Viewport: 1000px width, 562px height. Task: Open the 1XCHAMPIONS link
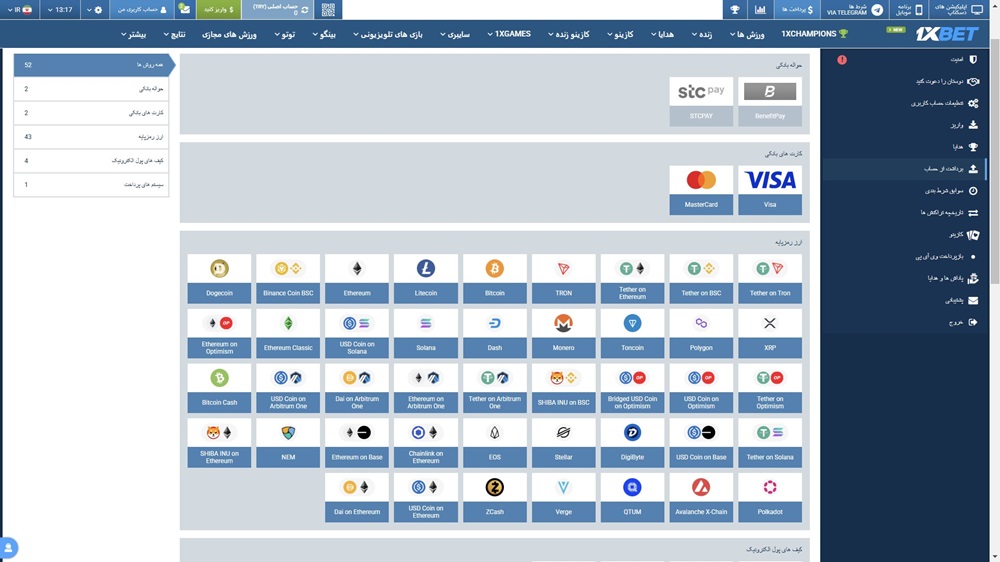coord(814,34)
